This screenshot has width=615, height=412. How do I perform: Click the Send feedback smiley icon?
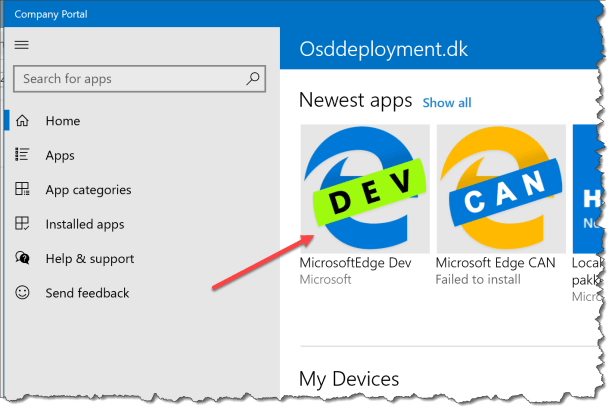coord(22,292)
